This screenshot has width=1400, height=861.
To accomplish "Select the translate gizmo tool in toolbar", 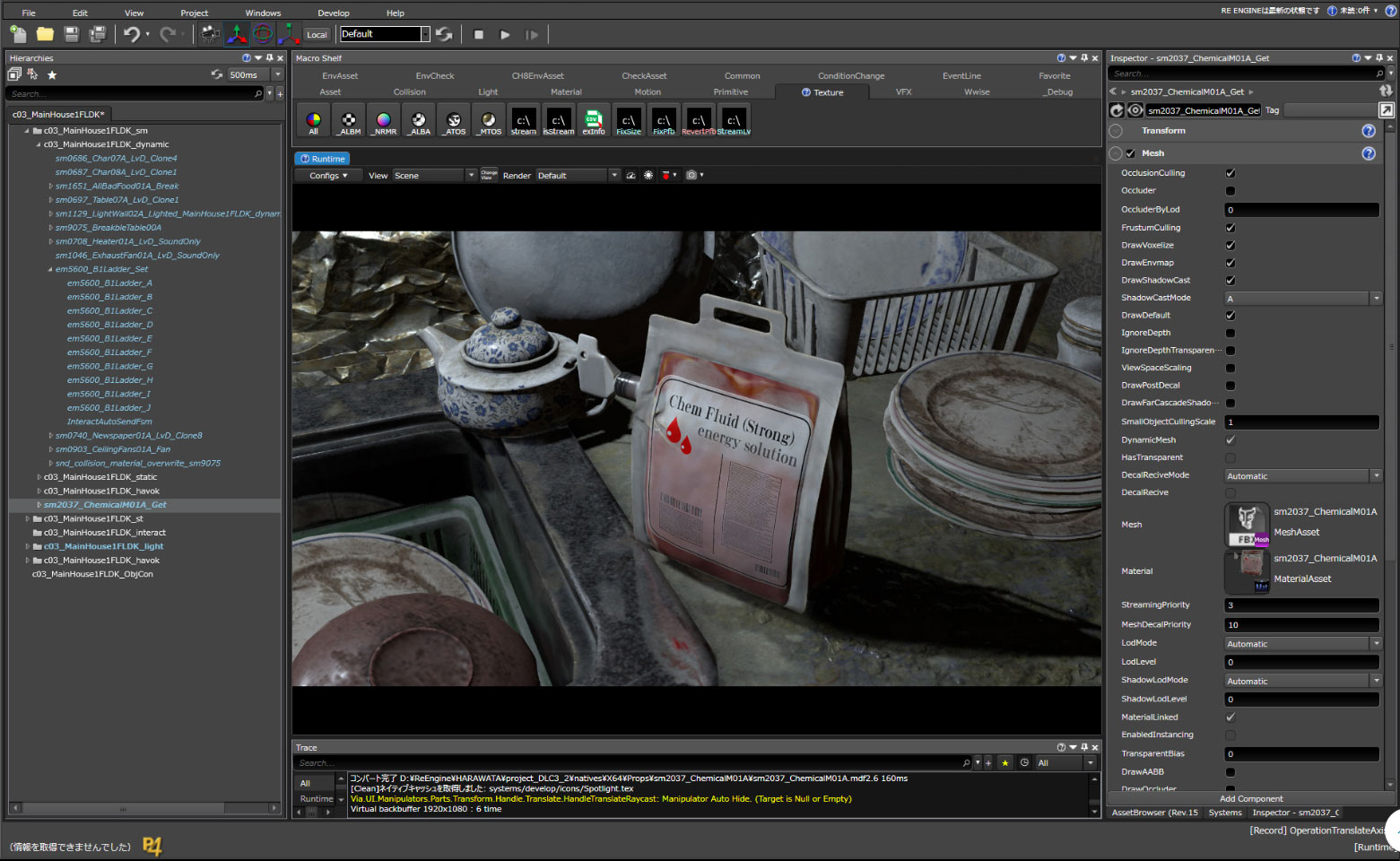I will pos(237,34).
